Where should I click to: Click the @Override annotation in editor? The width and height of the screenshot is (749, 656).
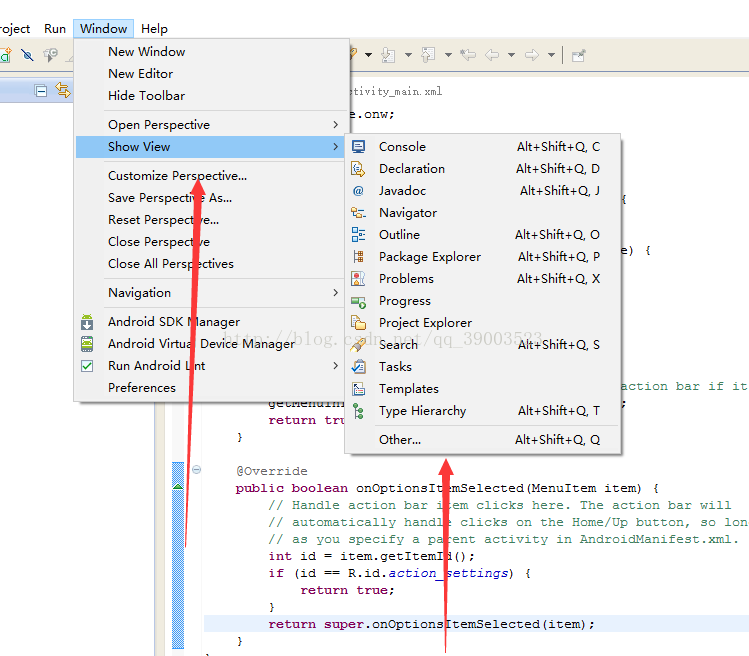(272, 471)
